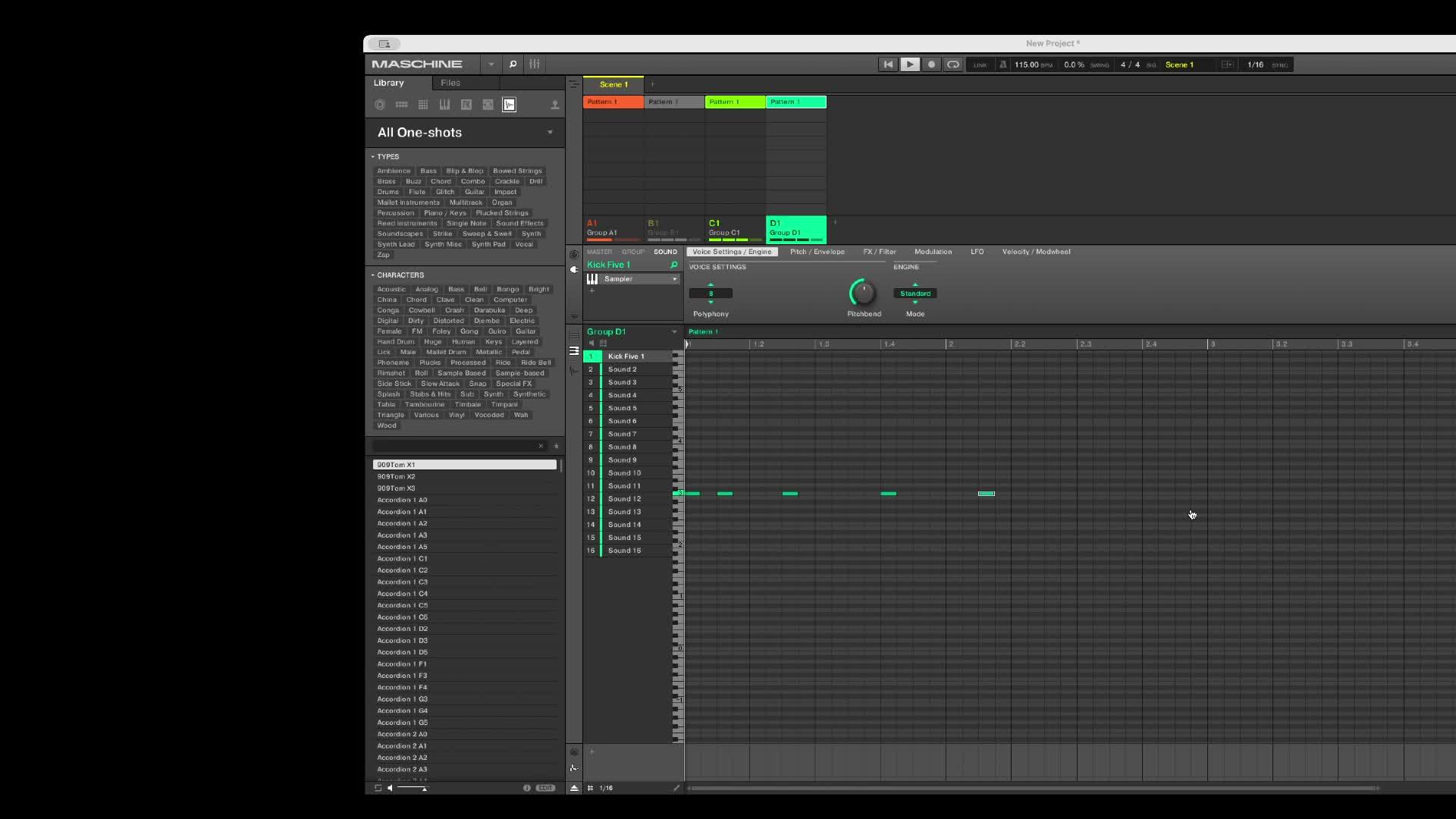This screenshot has width=1456, height=819.
Task: Toggle the SYNC button
Action: [x=1280, y=65]
